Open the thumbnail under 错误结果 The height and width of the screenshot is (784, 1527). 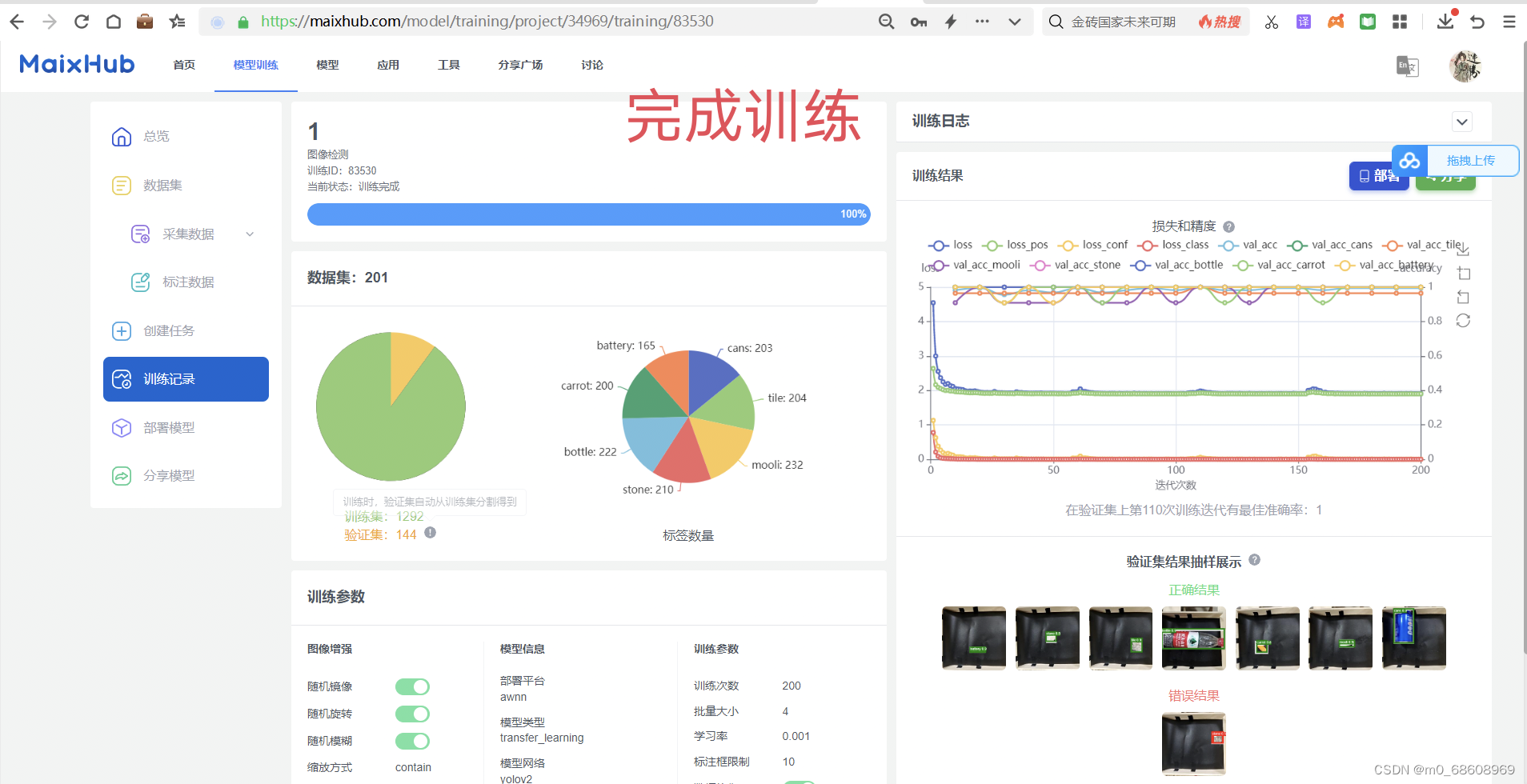click(x=1194, y=743)
